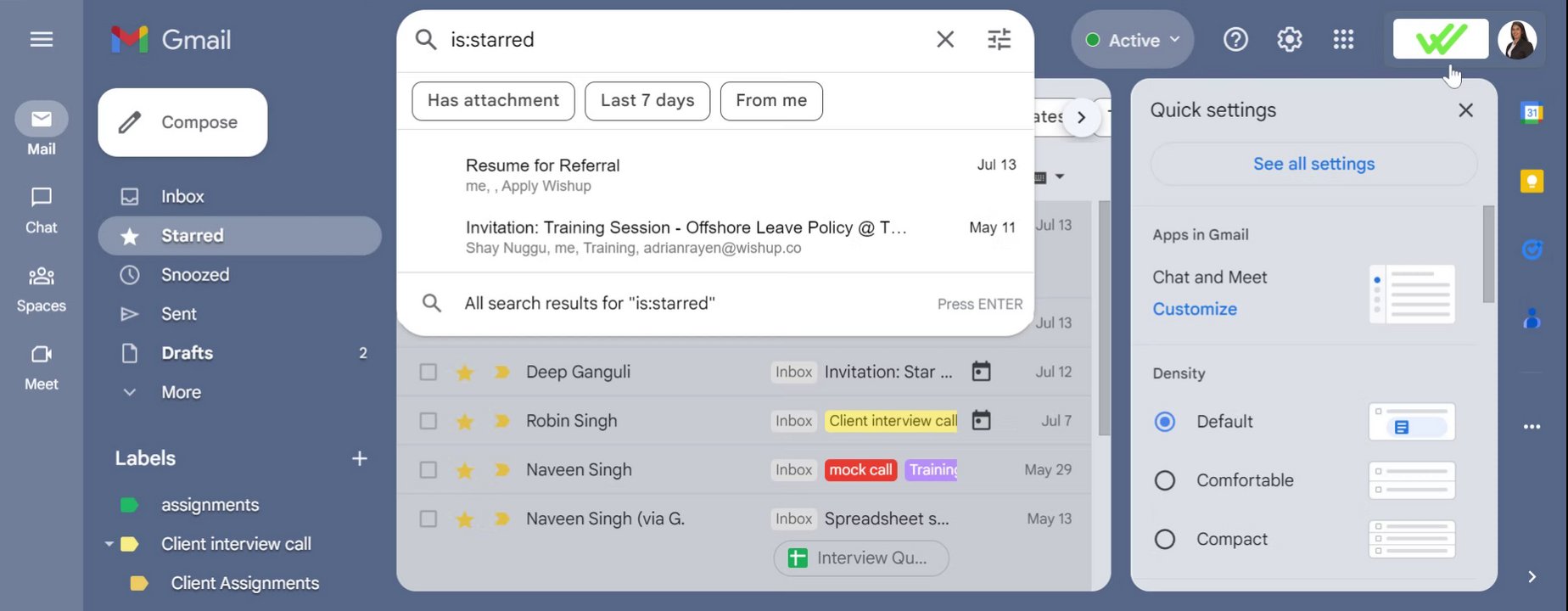Tick the checkbox for Robin Singh email

[x=428, y=421]
